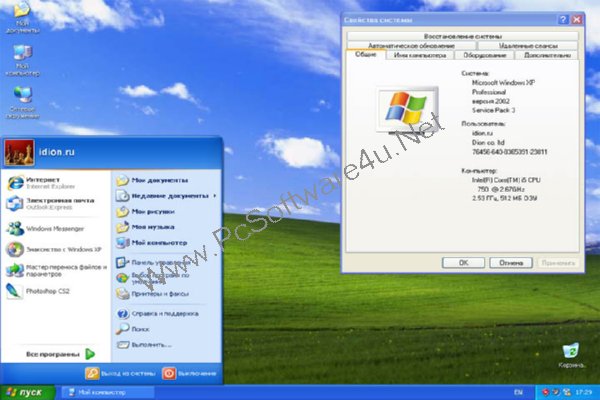Click the taskbar clock 17:29
The image size is (600, 400).
point(583,392)
